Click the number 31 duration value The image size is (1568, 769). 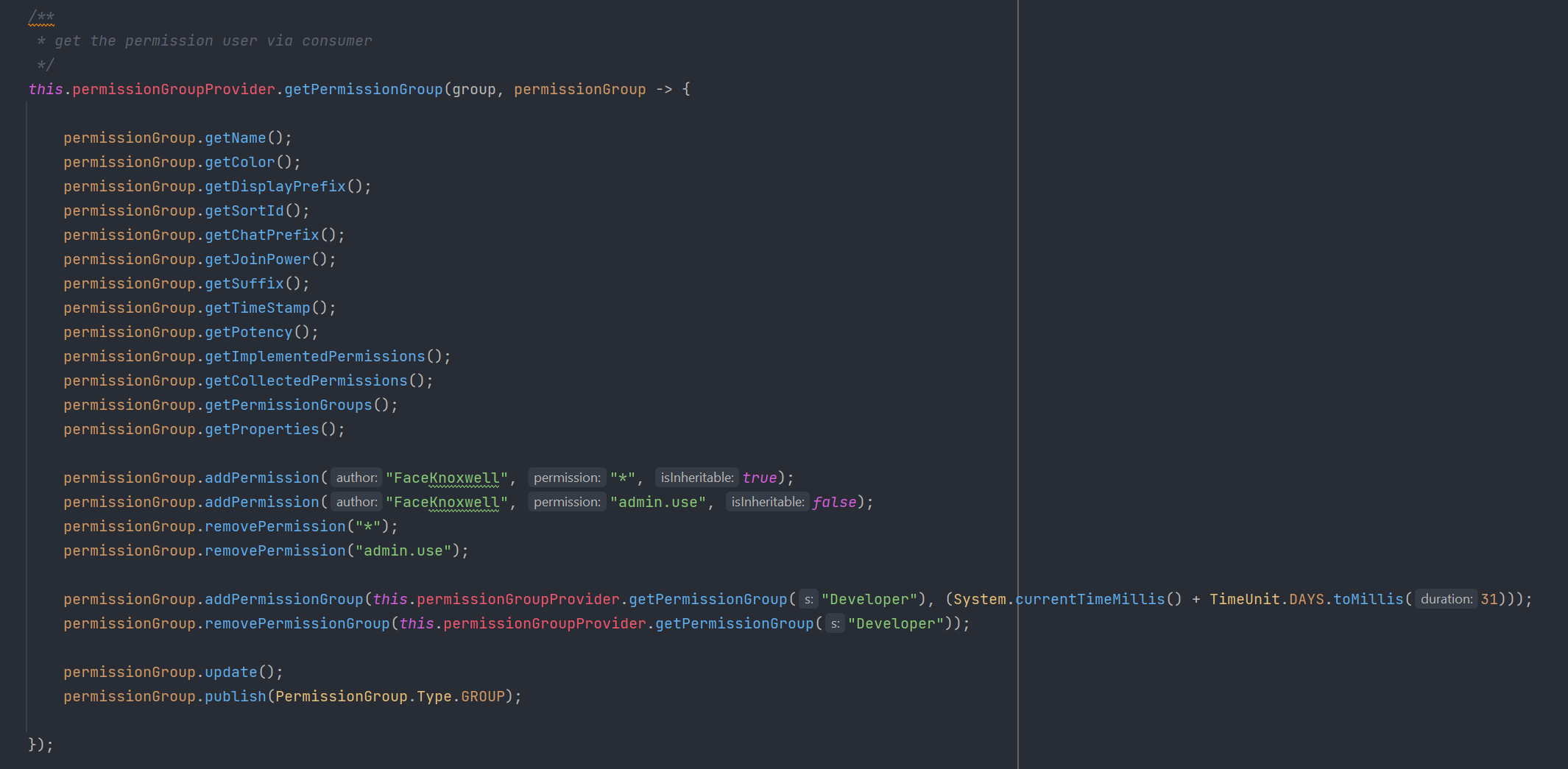tap(1489, 599)
